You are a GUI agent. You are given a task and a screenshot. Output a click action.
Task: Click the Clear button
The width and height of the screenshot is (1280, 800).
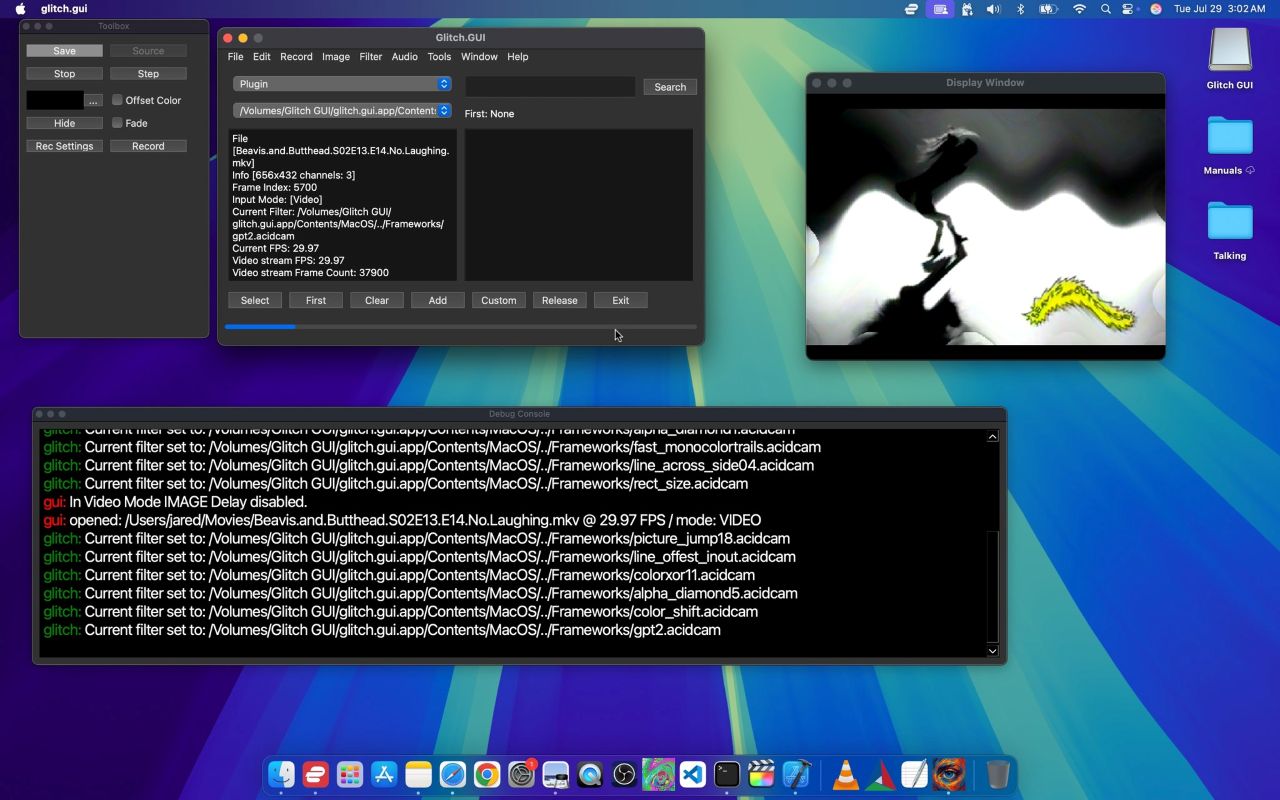click(377, 300)
